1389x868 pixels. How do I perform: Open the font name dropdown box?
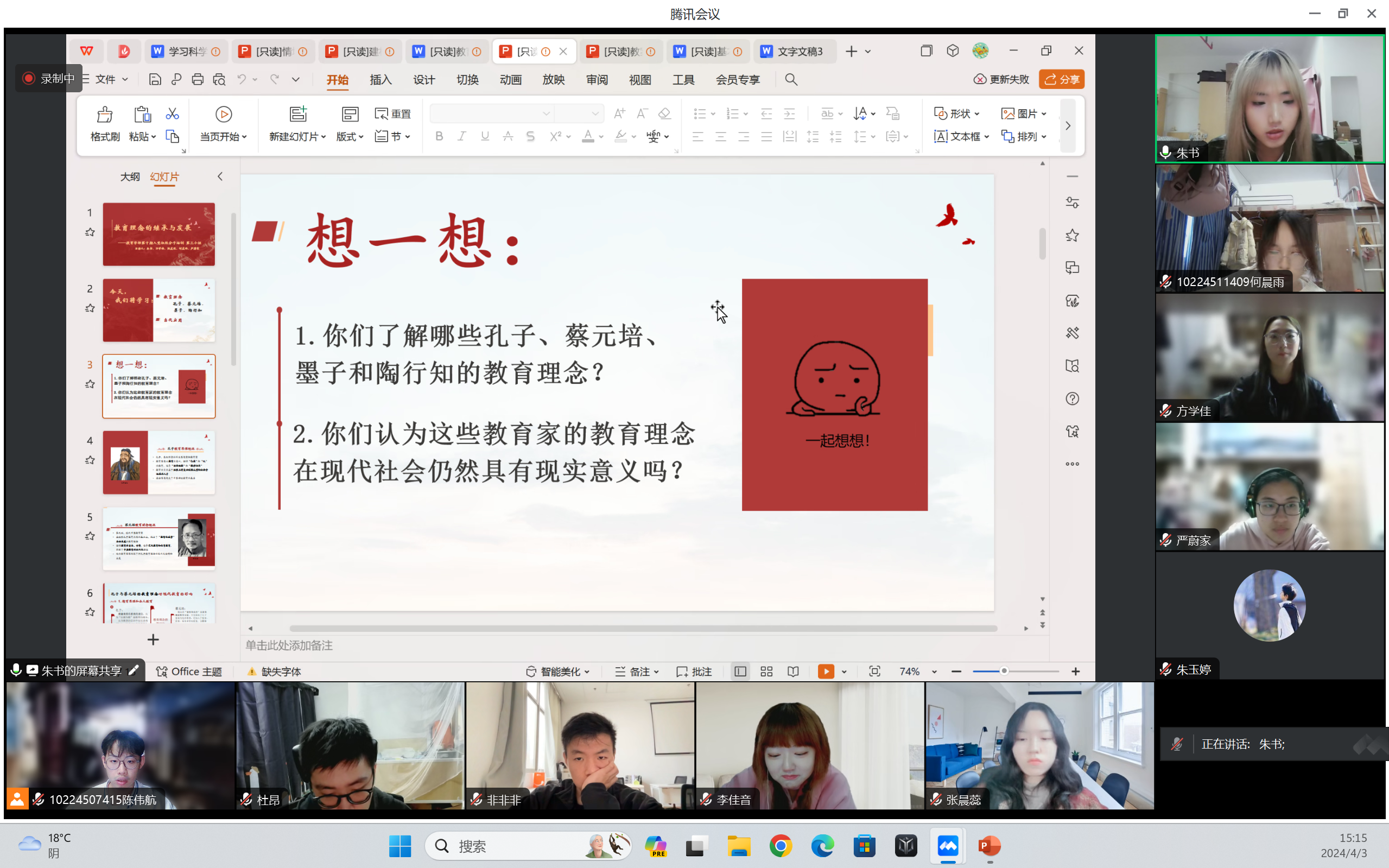click(491, 113)
